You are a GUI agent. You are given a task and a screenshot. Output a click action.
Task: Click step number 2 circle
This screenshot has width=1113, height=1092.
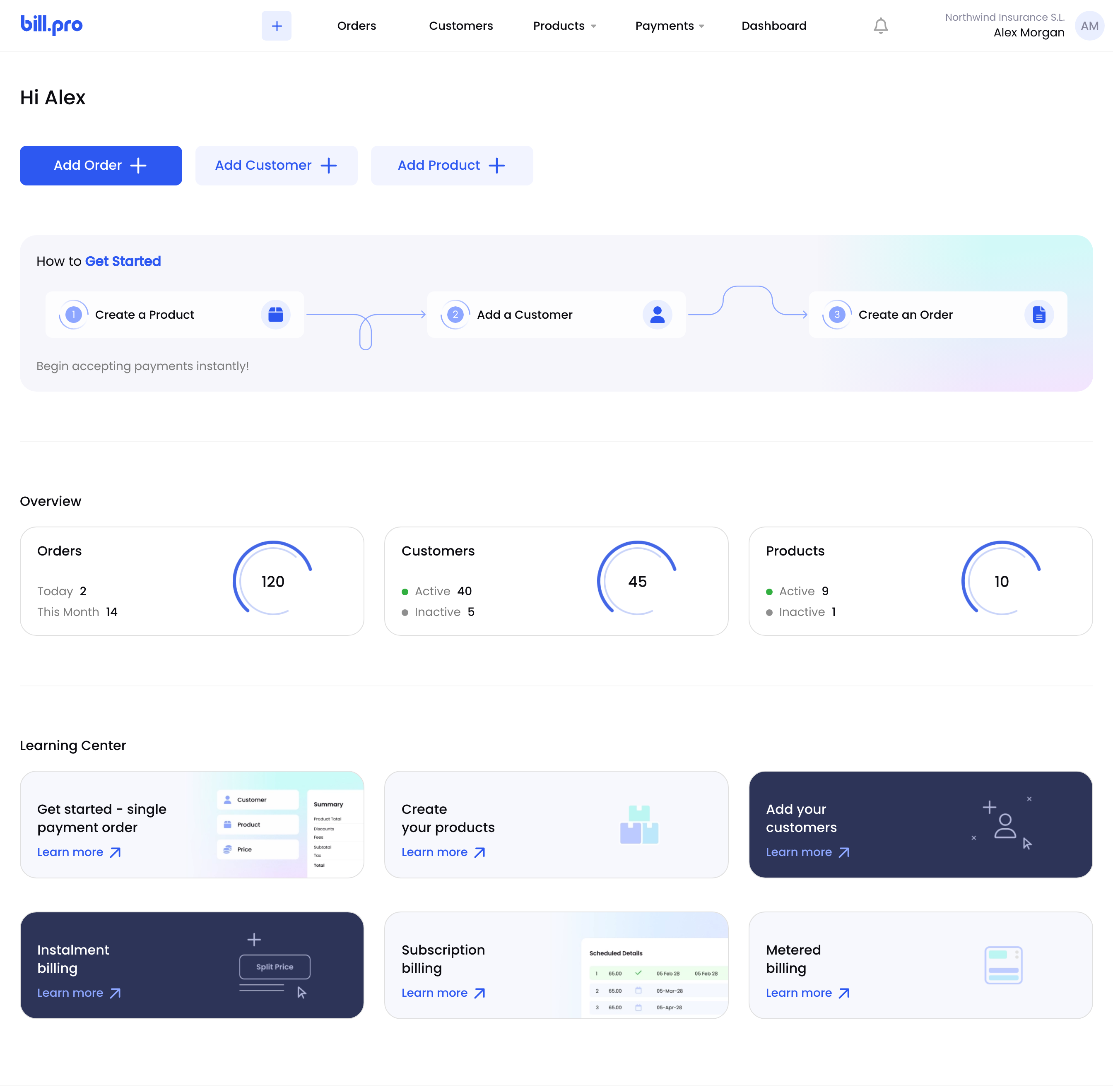point(455,314)
